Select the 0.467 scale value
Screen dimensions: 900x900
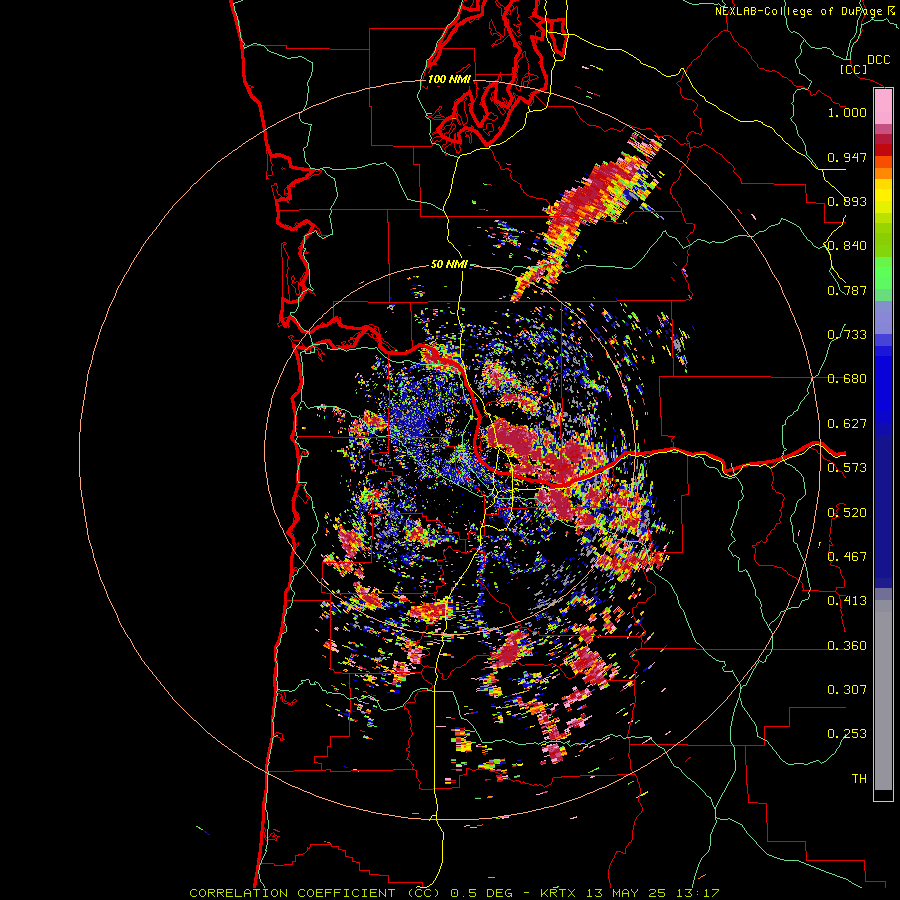click(x=847, y=557)
